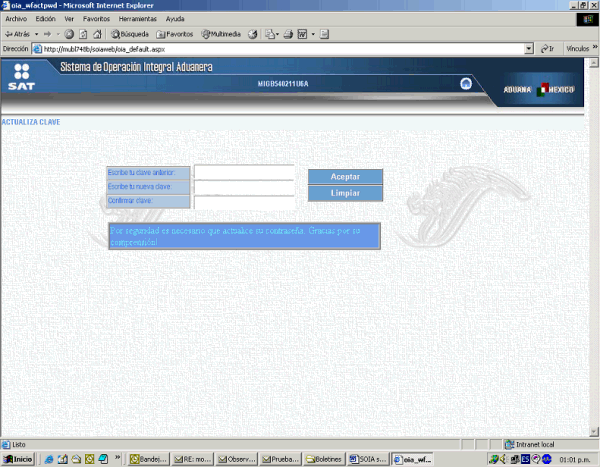This screenshot has height=467, width=600.
Task: Click the security message about updating contraseña
Action: click(245, 236)
